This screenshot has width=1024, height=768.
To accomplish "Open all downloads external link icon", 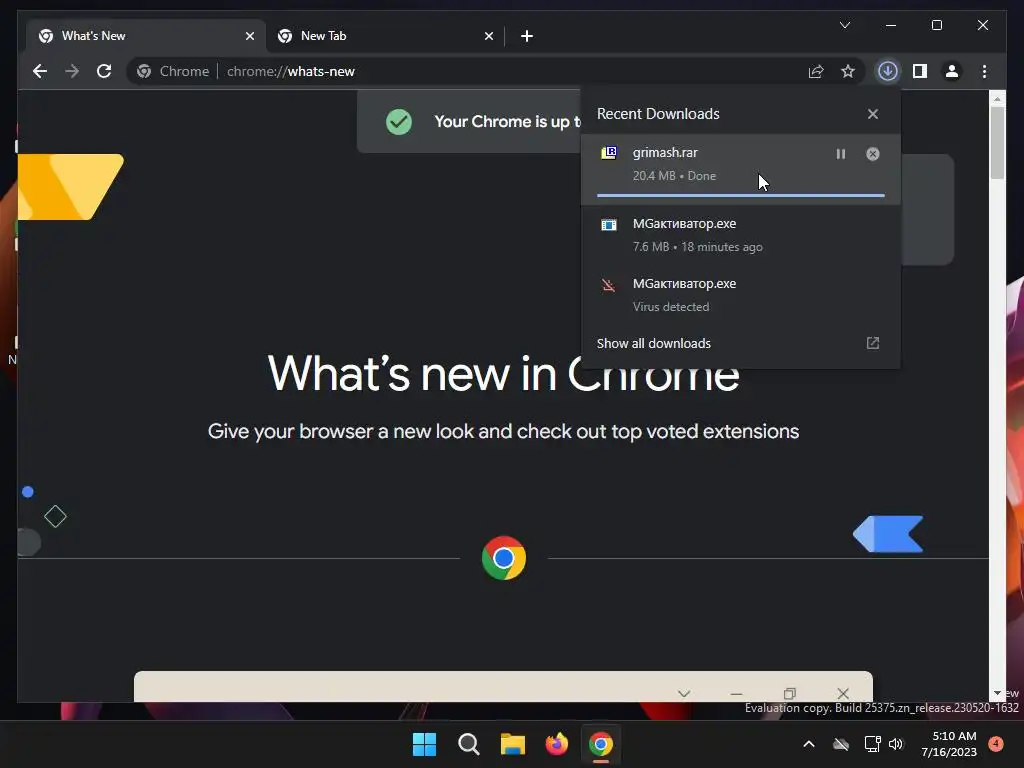I will 872,344.
